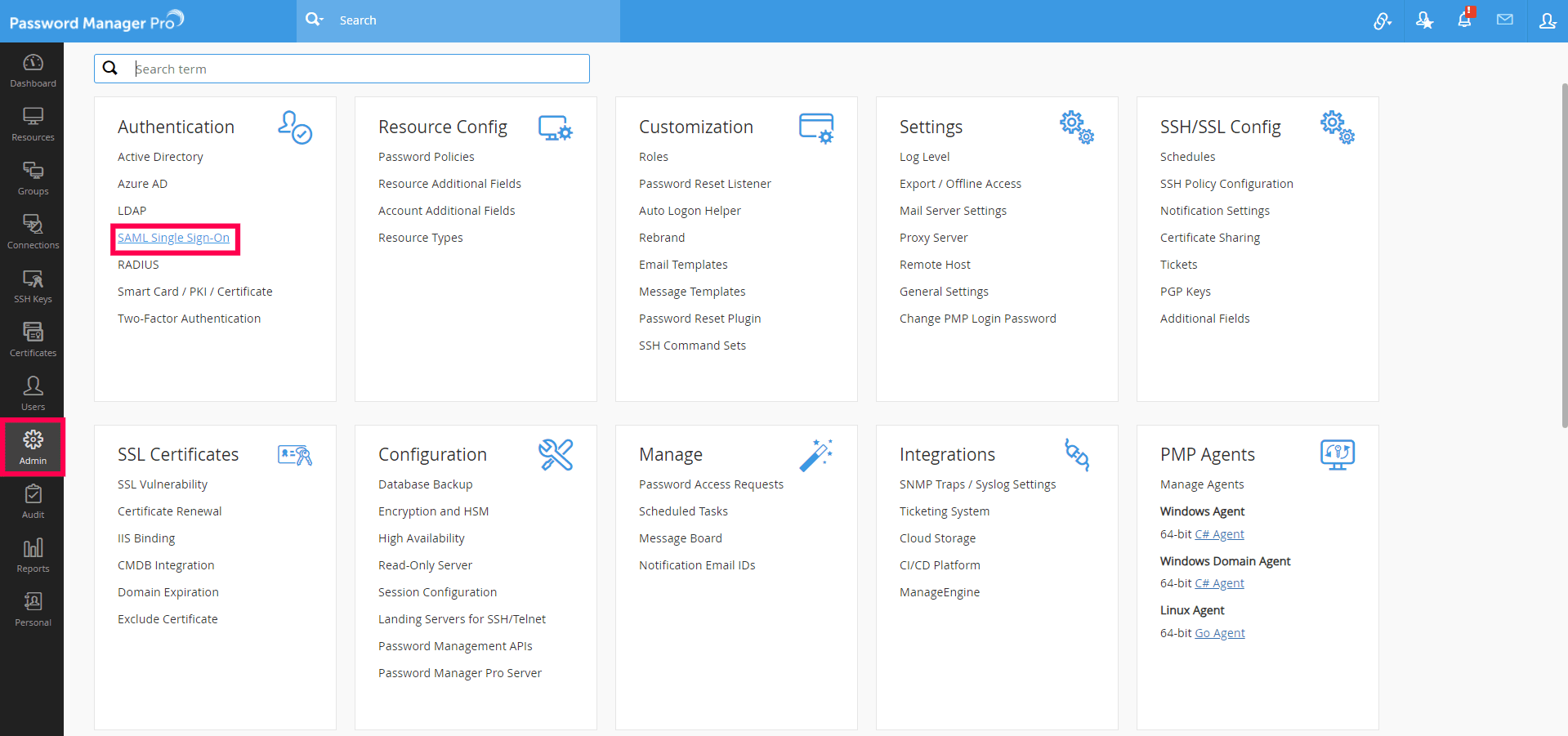Download Windows Domain Agent C# Agent
The image size is (1568, 736).
click(x=1219, y=583)
